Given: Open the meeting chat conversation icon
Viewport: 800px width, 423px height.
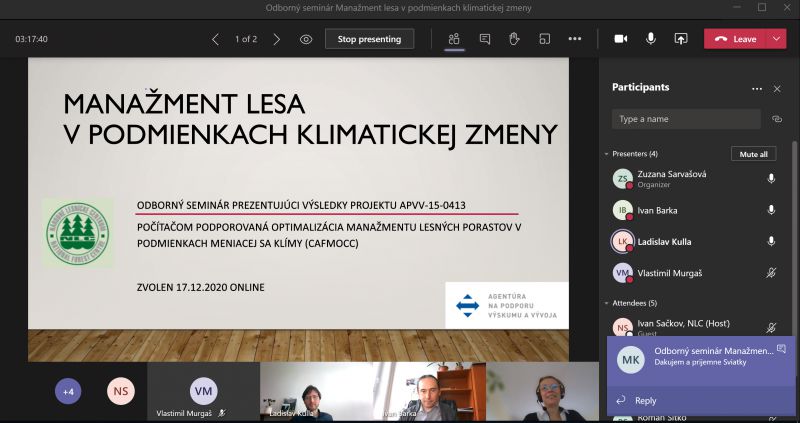Looking at the screenshot, I should (x=484, y=39).
